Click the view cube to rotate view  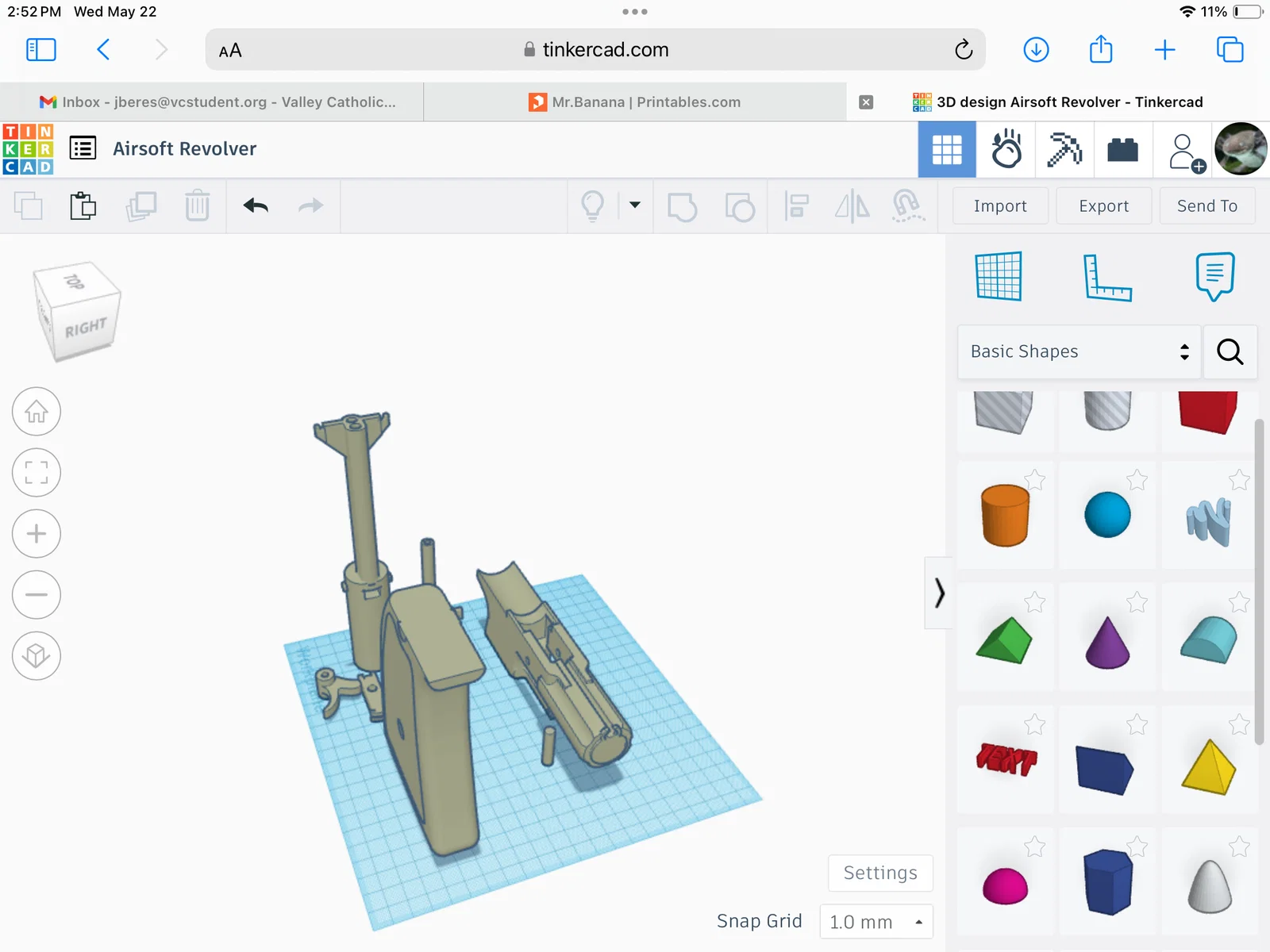pyautogui.click(x=77, y=312)
